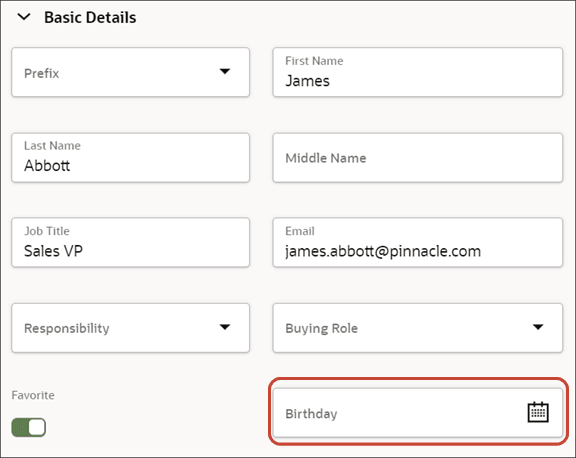The width and height of the screenshot is (576, 458).
Task: Select the empty Middle Name field
Action: coord(418,158)
